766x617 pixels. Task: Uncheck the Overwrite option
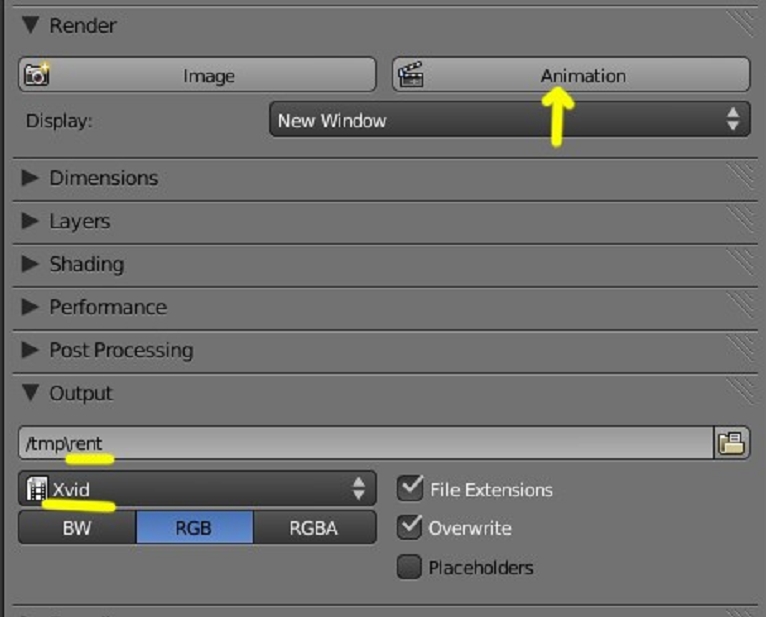(x=410, y=527)
